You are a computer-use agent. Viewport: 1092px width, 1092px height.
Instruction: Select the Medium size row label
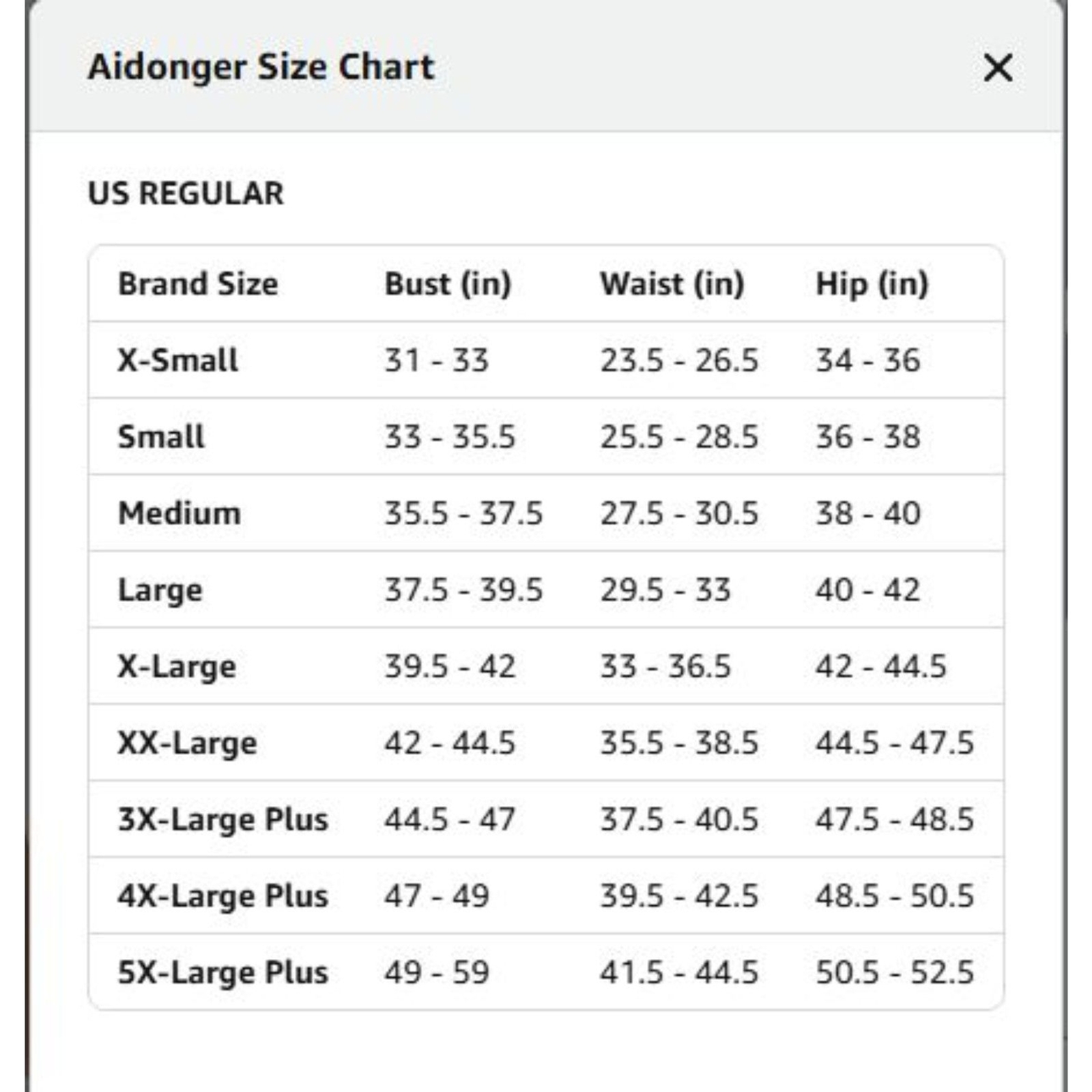(x=179, y=513)
